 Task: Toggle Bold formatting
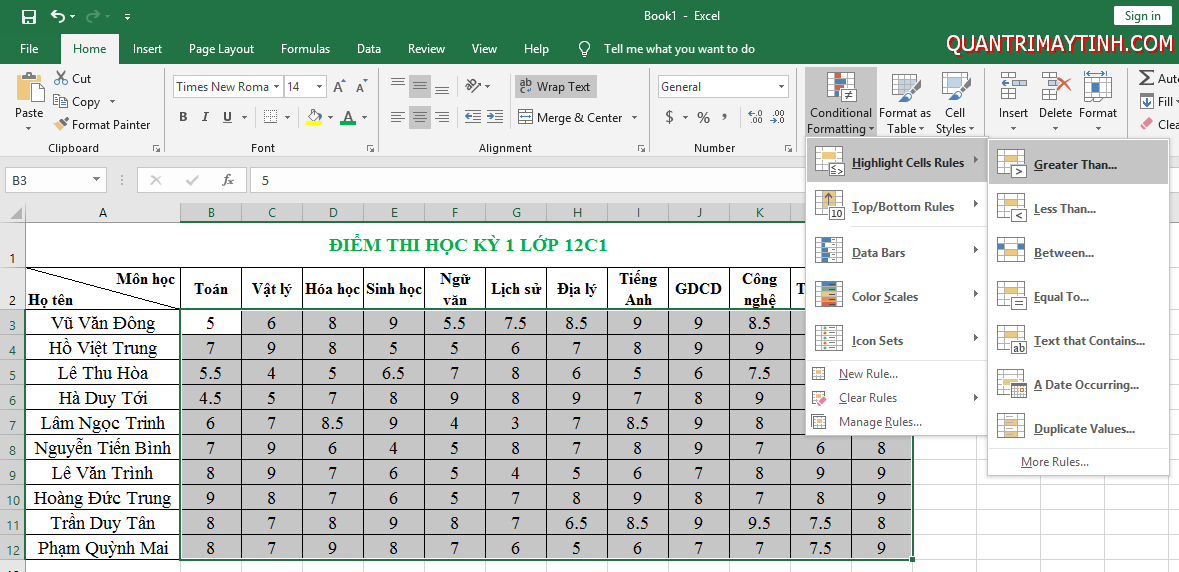183,117
